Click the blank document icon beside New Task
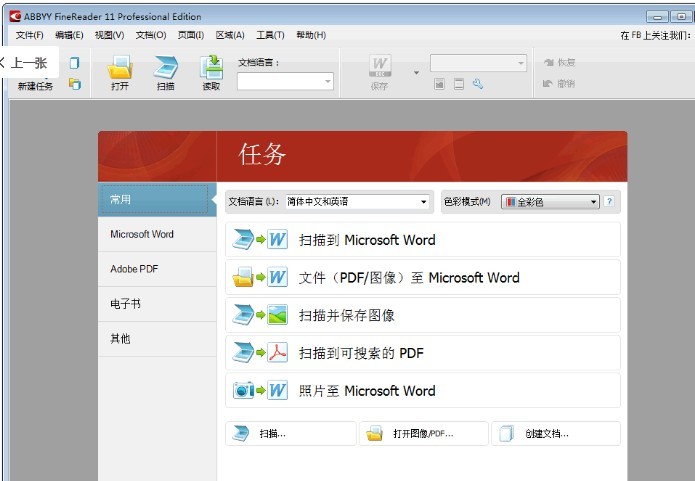The image size is (695, 481). click(74, 63)
